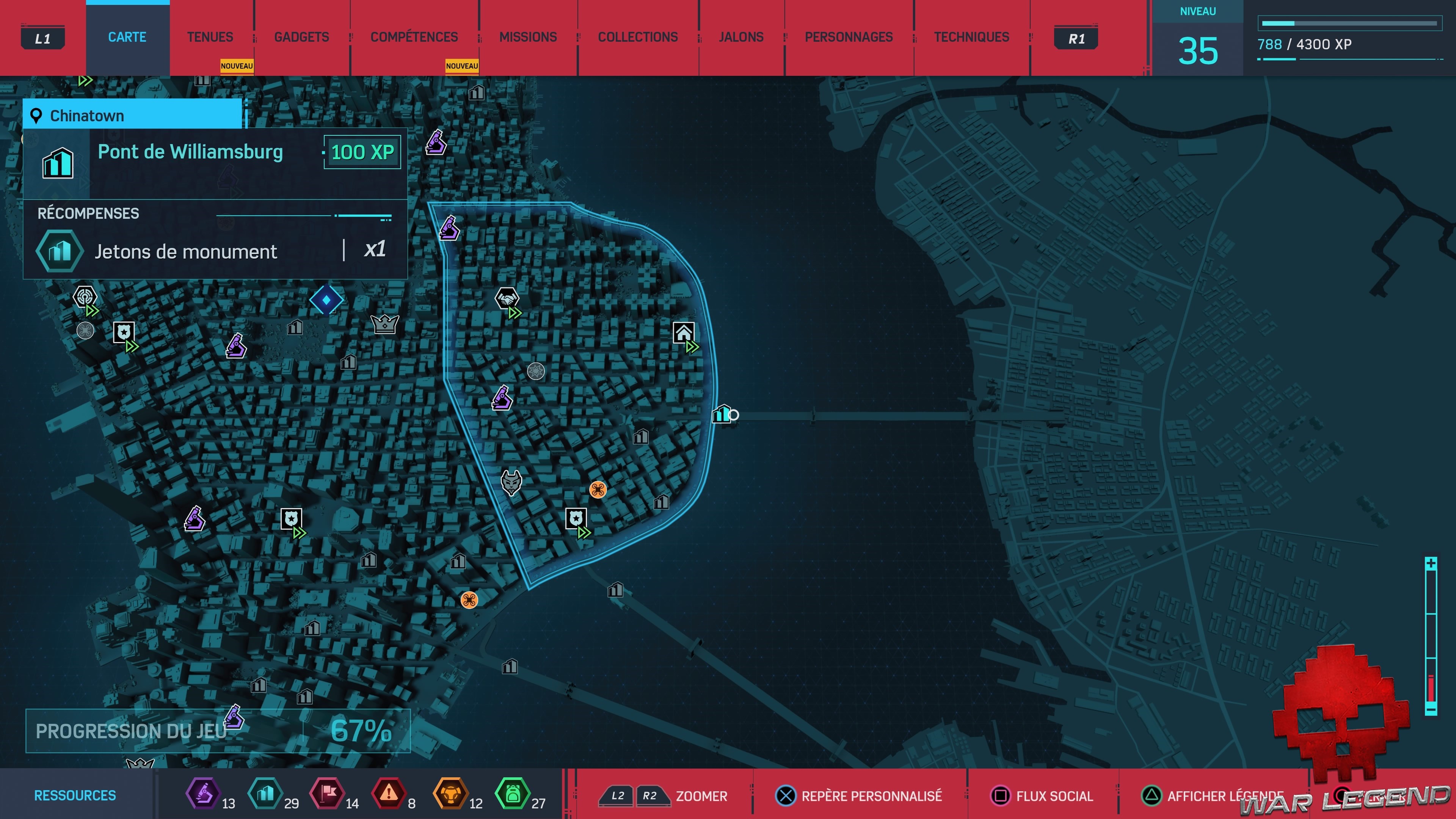Click the vertical zoom level slider
This screenshot has height=819, width=1456.
click(x=1431, y=636)
